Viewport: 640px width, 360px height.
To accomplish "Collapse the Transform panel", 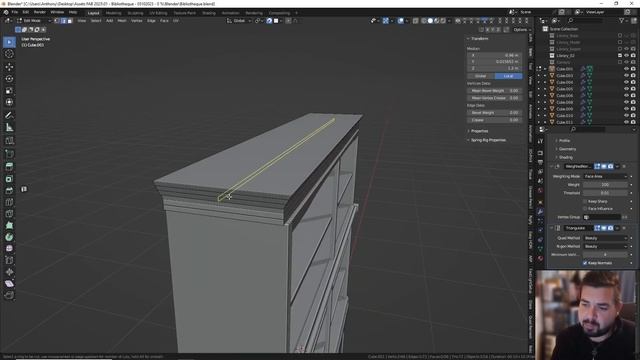I will pos(478,38).
